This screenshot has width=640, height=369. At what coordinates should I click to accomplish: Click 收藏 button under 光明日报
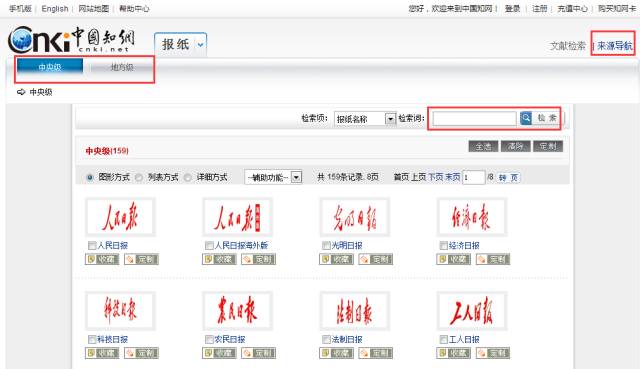[336, 259]
